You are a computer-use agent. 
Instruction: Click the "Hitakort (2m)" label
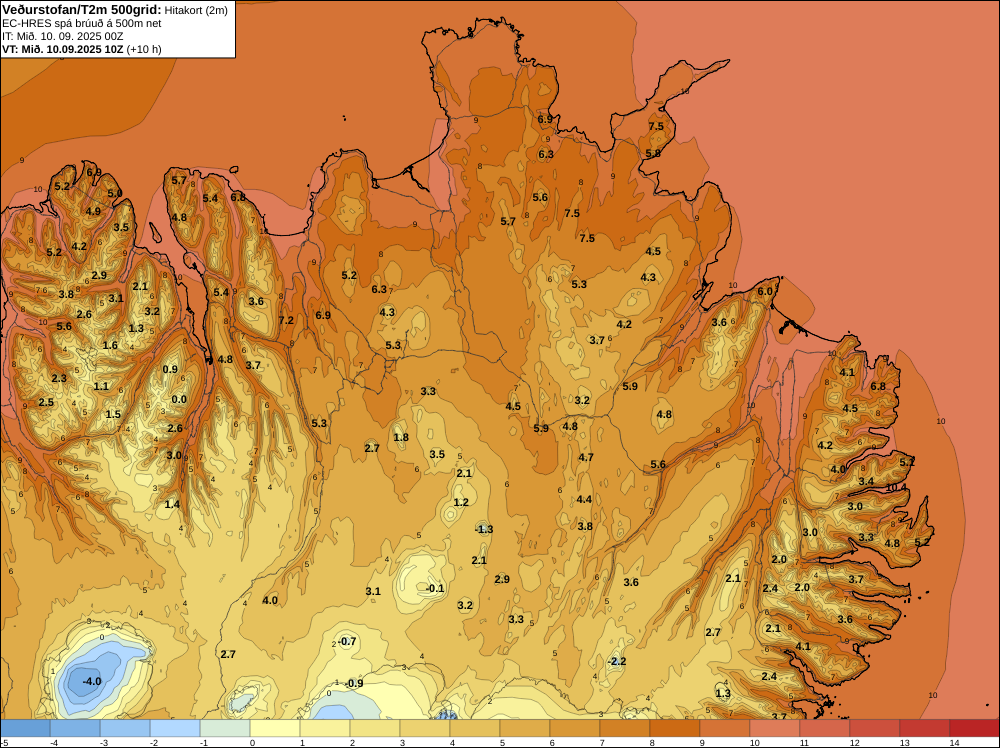point(196,10)
